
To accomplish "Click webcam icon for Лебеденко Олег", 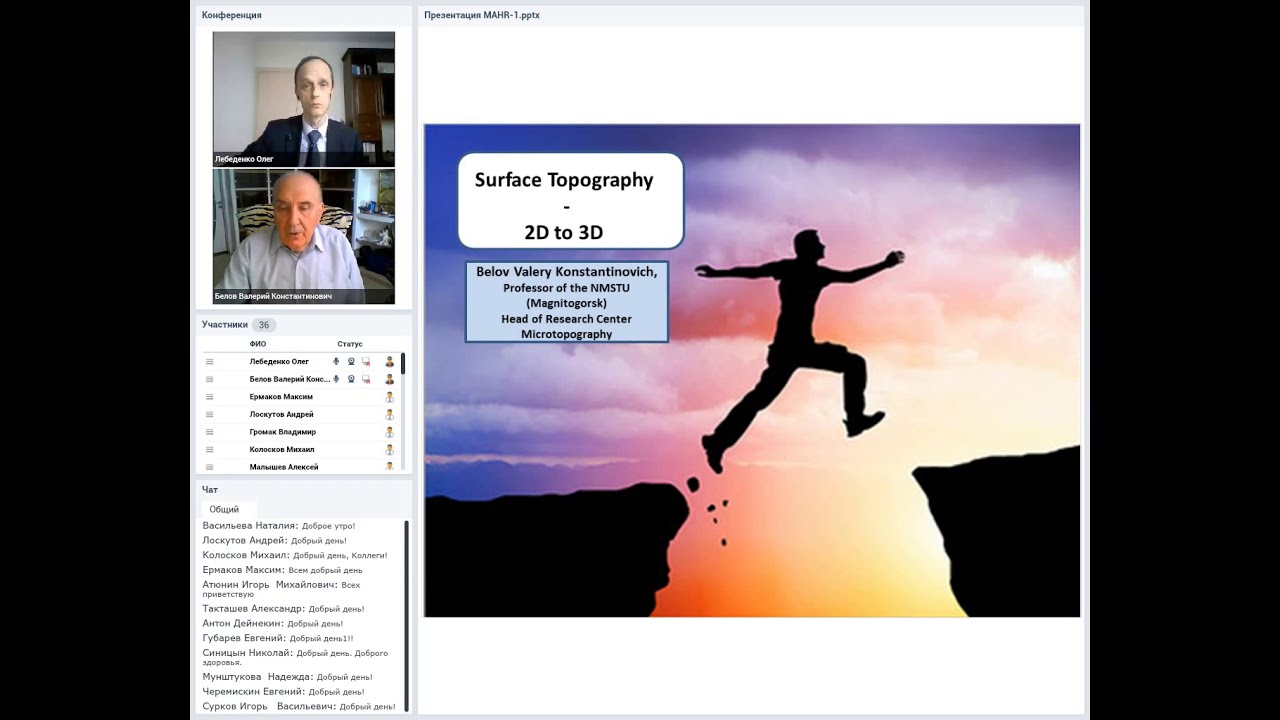I will click(x=351, y=362).
